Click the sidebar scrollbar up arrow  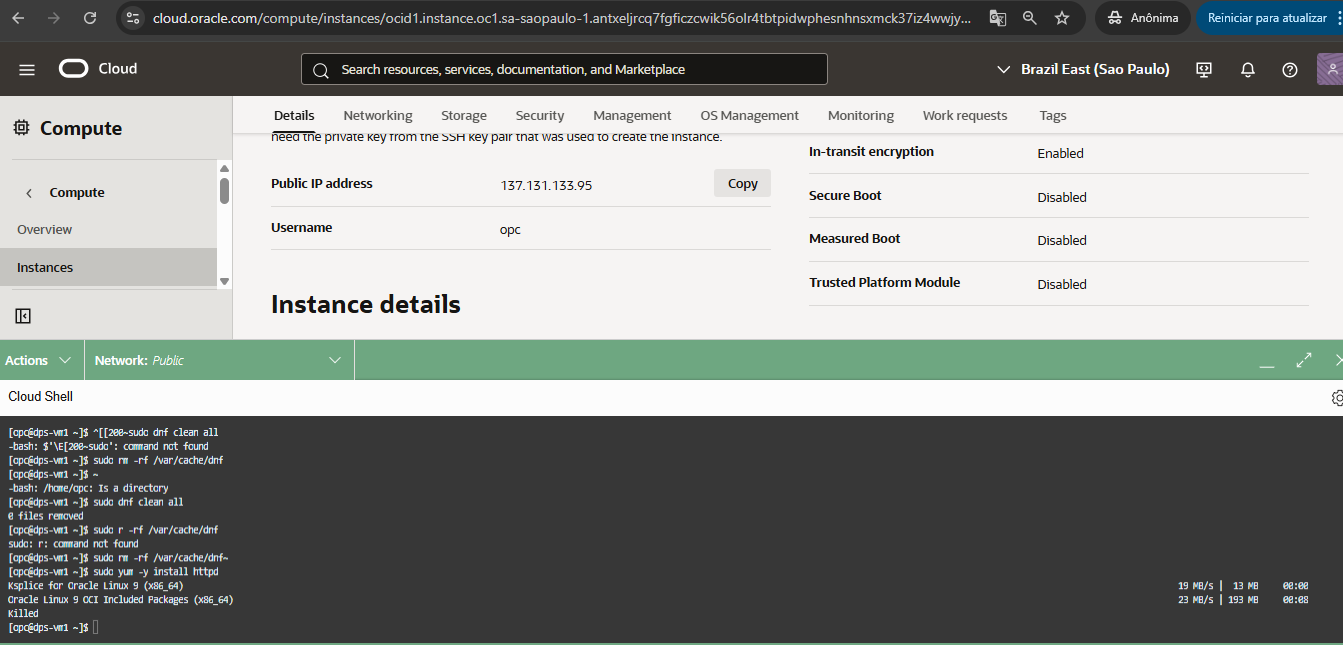pos(224,169)
